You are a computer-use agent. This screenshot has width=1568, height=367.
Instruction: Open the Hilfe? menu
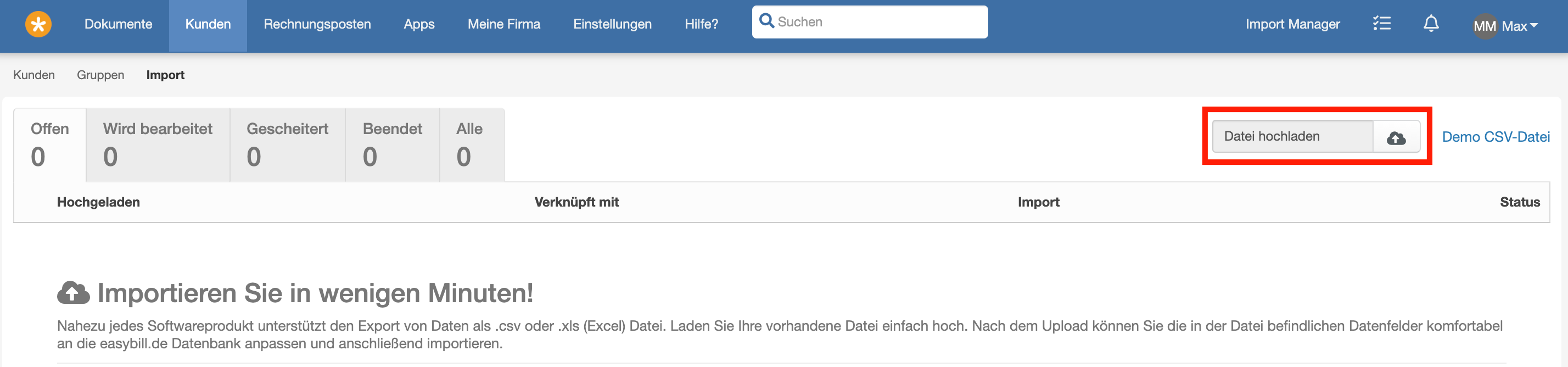coord(701,24)
